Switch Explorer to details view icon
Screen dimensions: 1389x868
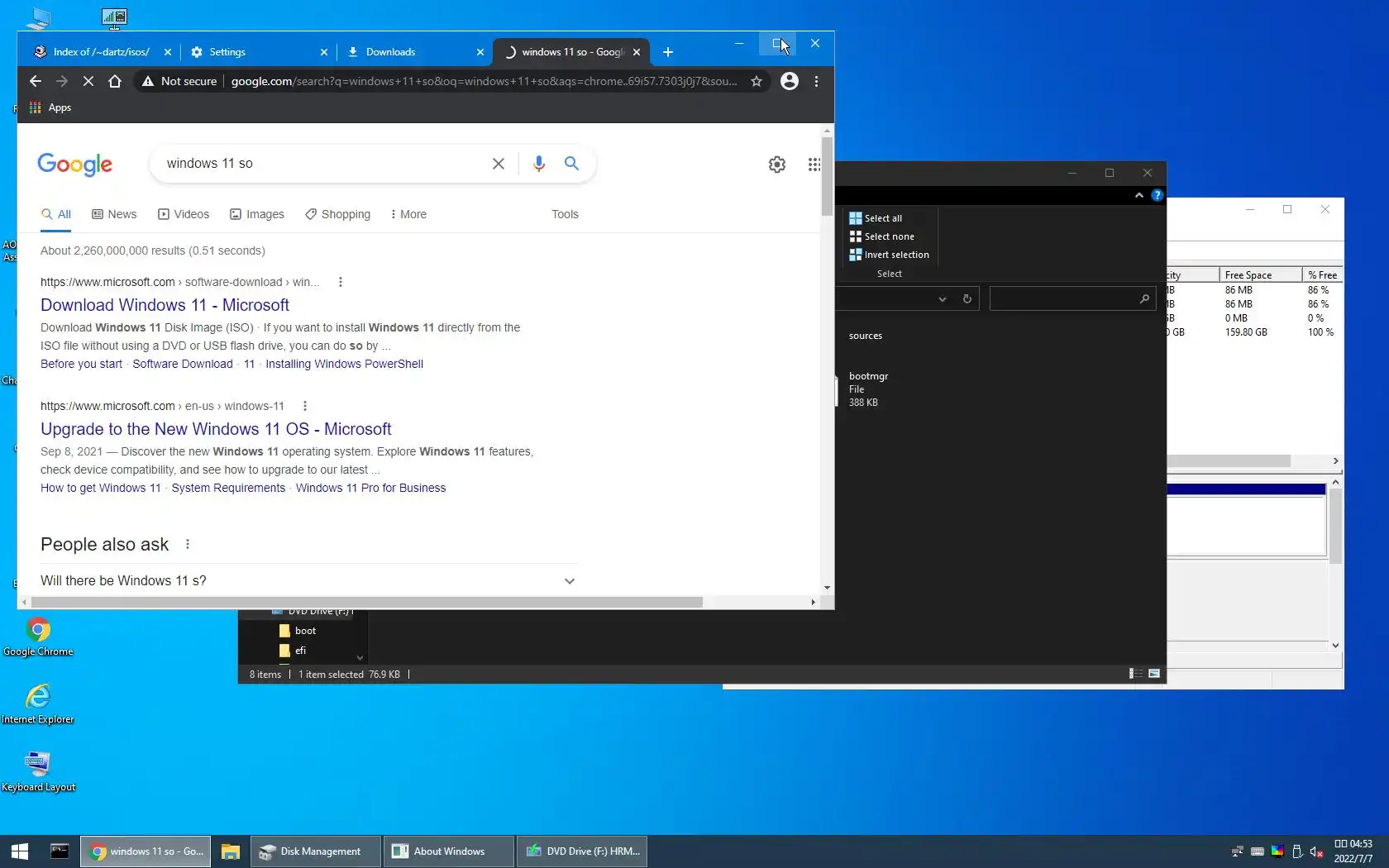[1136, 674]
